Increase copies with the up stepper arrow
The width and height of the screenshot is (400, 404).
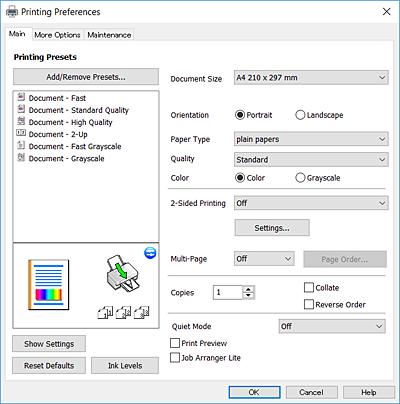tap(248, 289)
